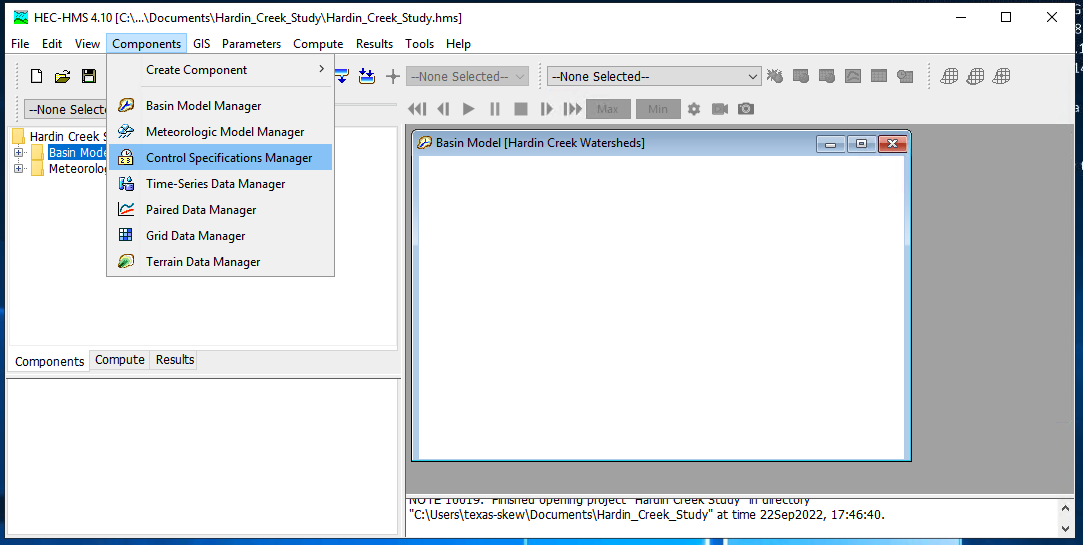Select the gray plus-sign tool icon
Viewport: 1083px width, 545px height.
392,77
